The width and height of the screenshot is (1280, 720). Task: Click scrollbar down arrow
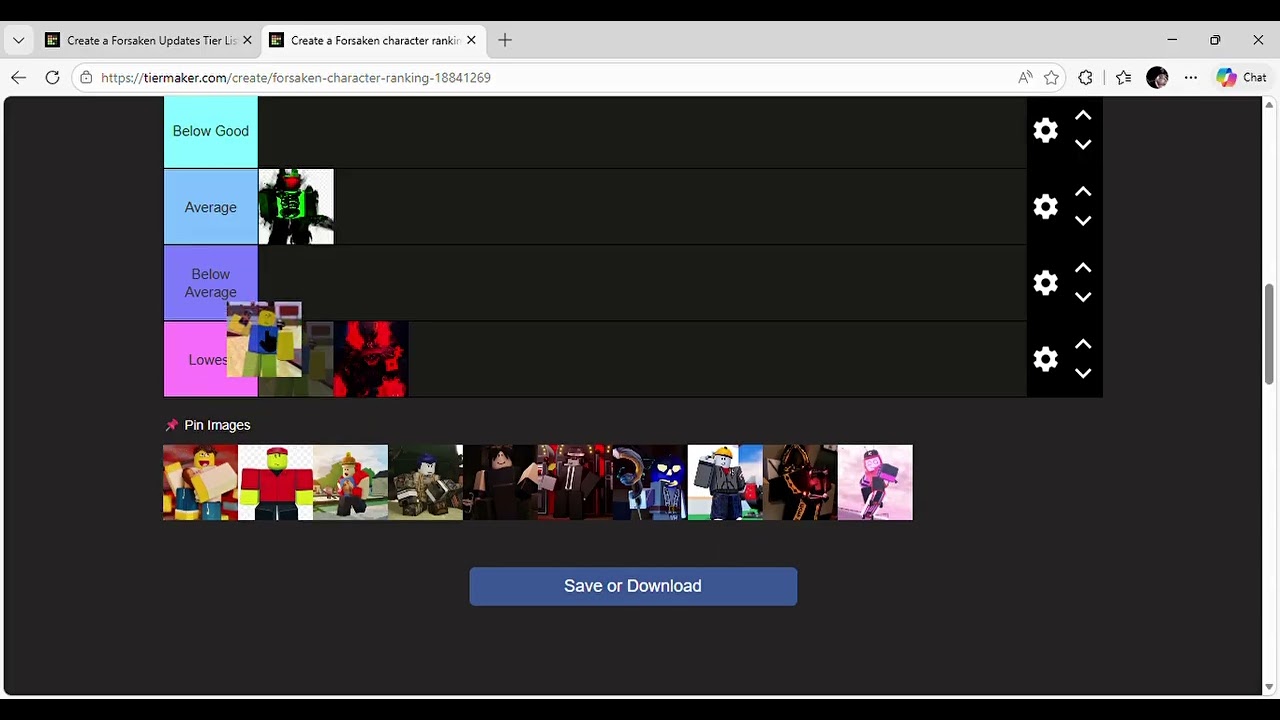1270,687
